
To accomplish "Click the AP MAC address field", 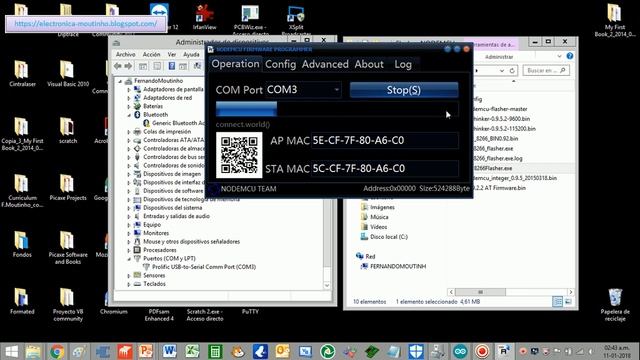I will coord(384,140).
